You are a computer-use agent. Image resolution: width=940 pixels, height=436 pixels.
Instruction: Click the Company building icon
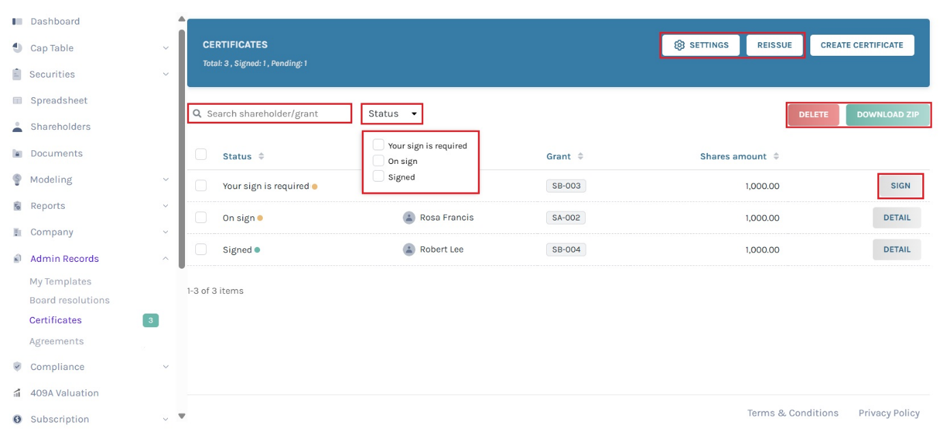pyautogui.click(x=17, y=232)
